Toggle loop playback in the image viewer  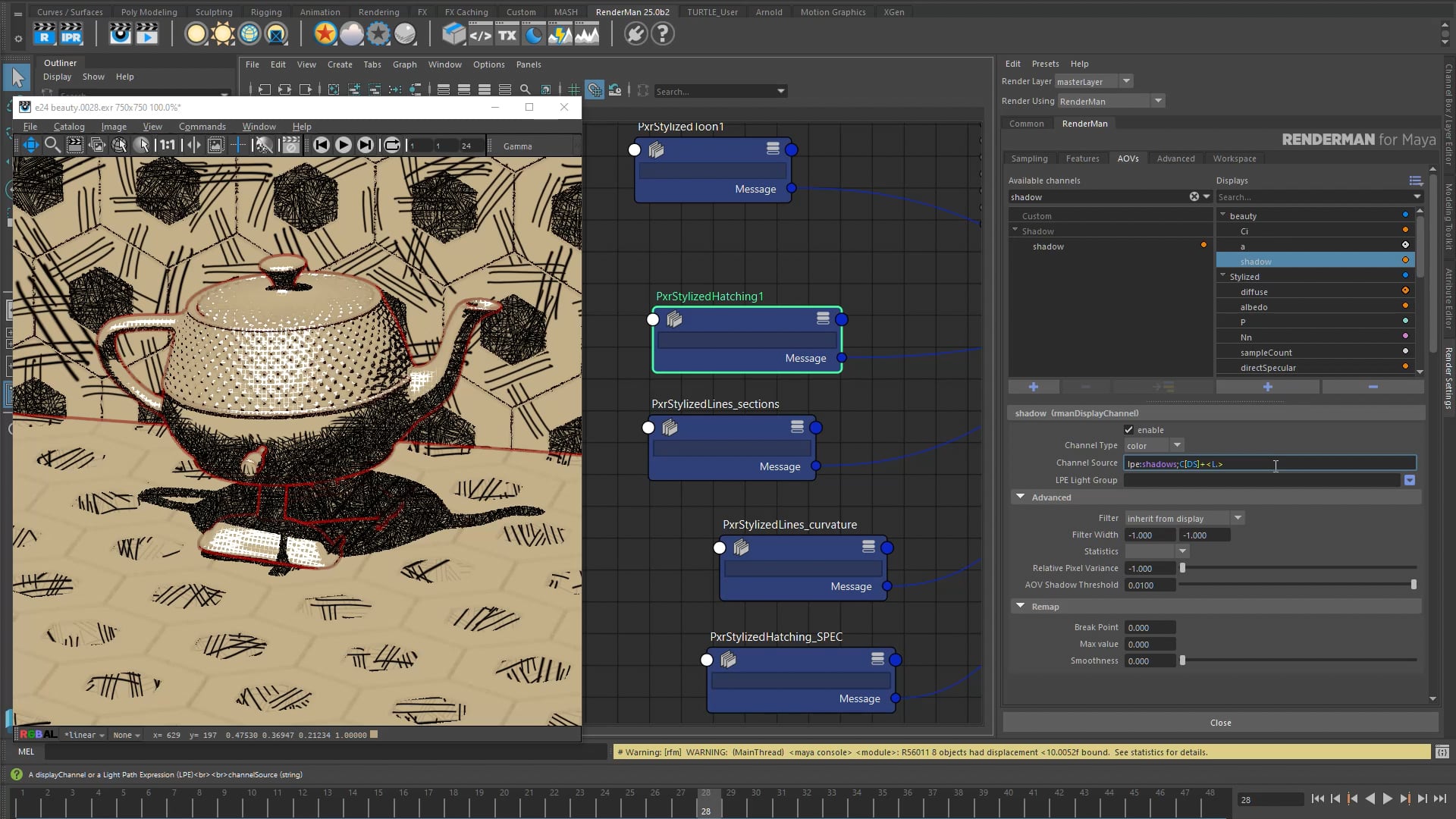click(x=392, y=145)
